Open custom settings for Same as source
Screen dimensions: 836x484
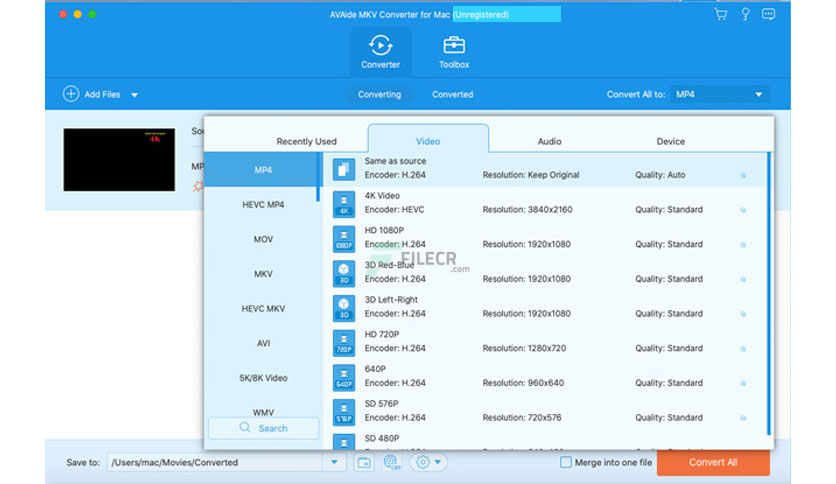[743, 175]
